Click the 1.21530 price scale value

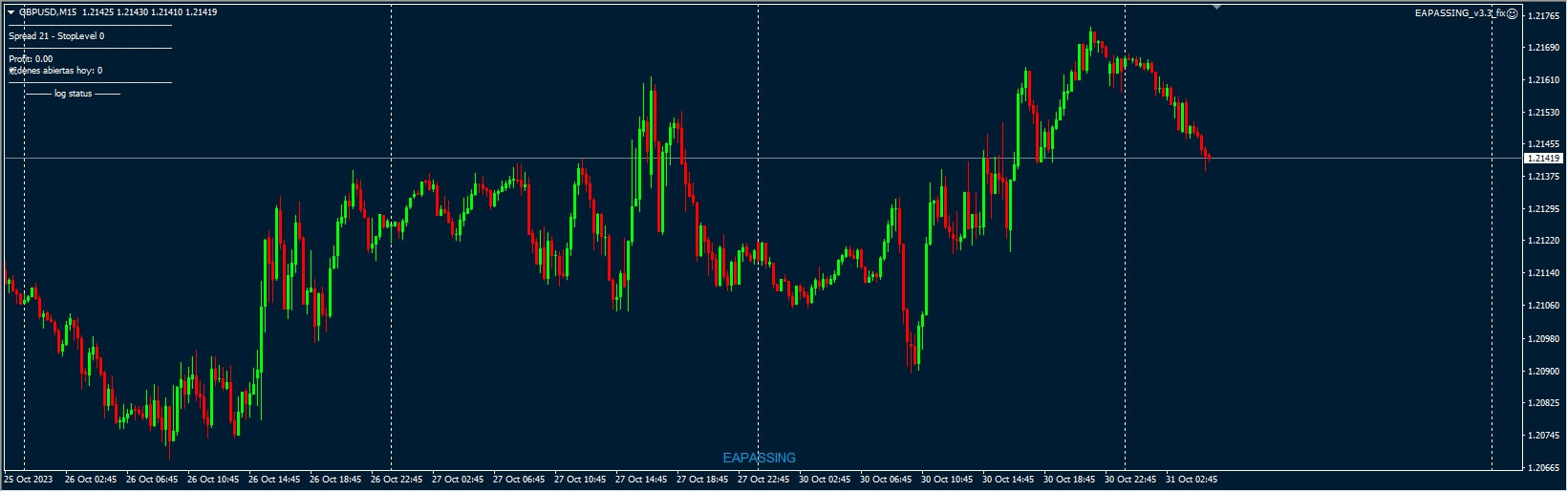click(1544, 113)
